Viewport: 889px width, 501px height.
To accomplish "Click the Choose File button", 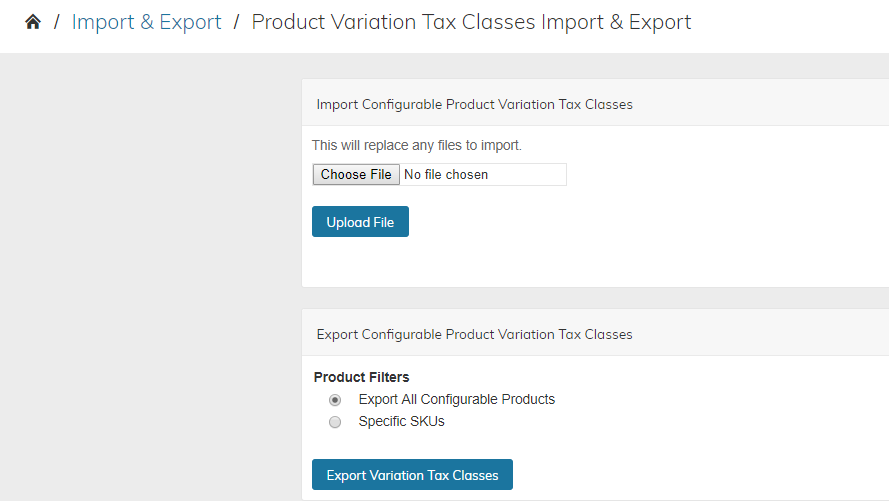I will [356, 175].
